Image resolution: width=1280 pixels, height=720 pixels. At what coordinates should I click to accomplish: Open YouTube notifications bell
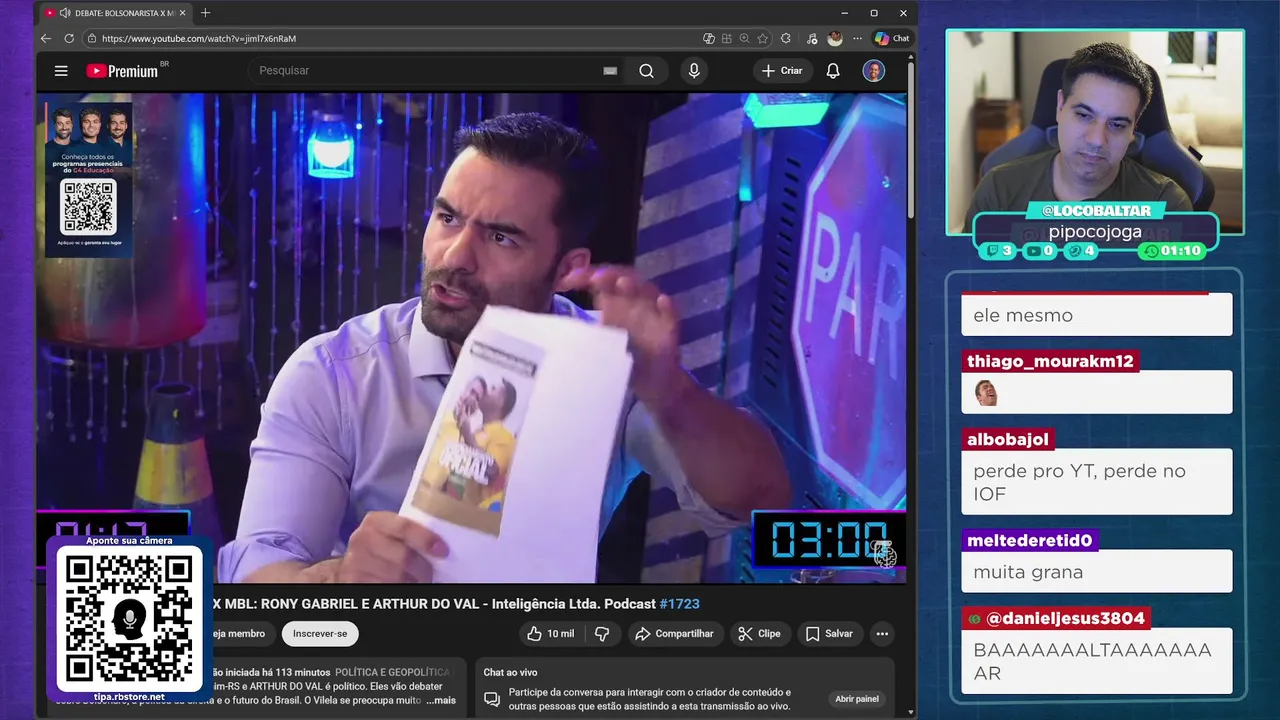(833, 71)
